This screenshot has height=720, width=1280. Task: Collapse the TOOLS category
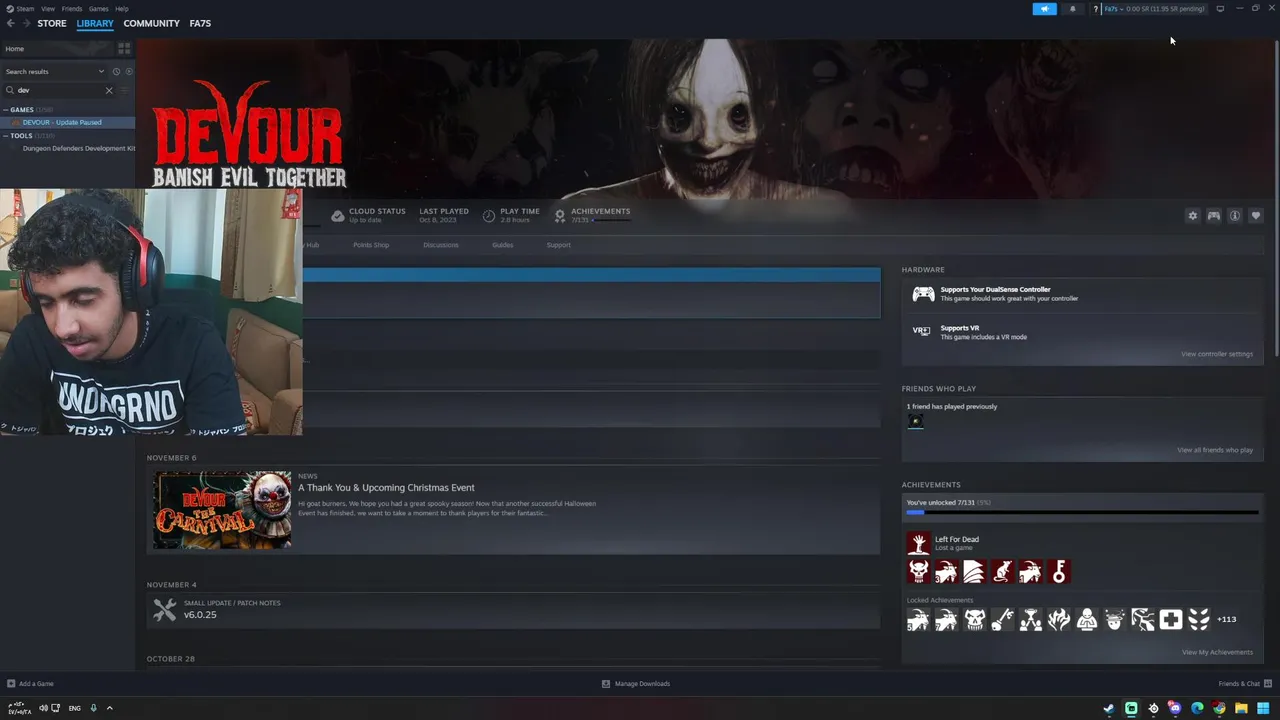tap(6, 135)
